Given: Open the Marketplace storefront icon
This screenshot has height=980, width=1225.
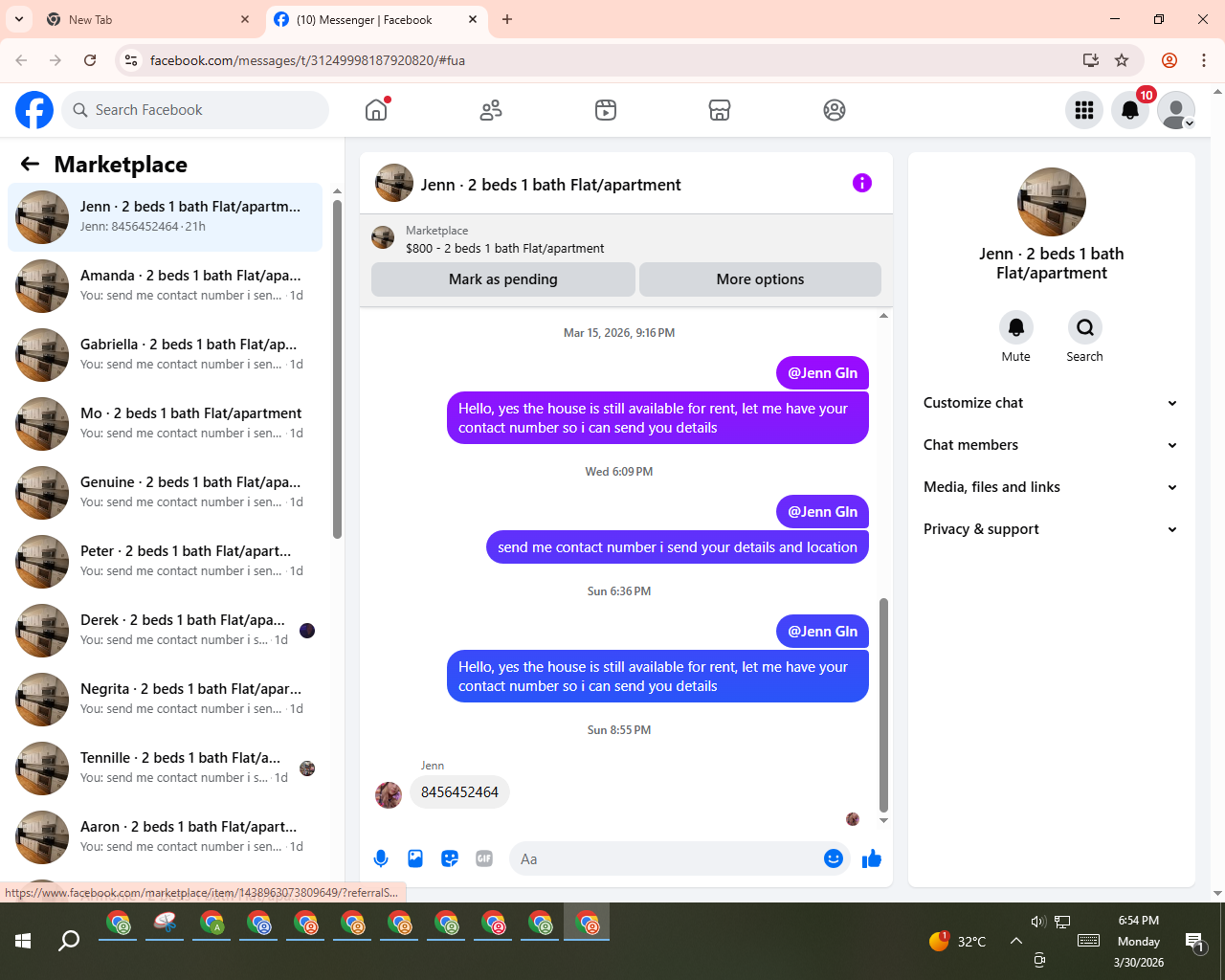Looking at the screenshot, I should click(x=720, y=110).
